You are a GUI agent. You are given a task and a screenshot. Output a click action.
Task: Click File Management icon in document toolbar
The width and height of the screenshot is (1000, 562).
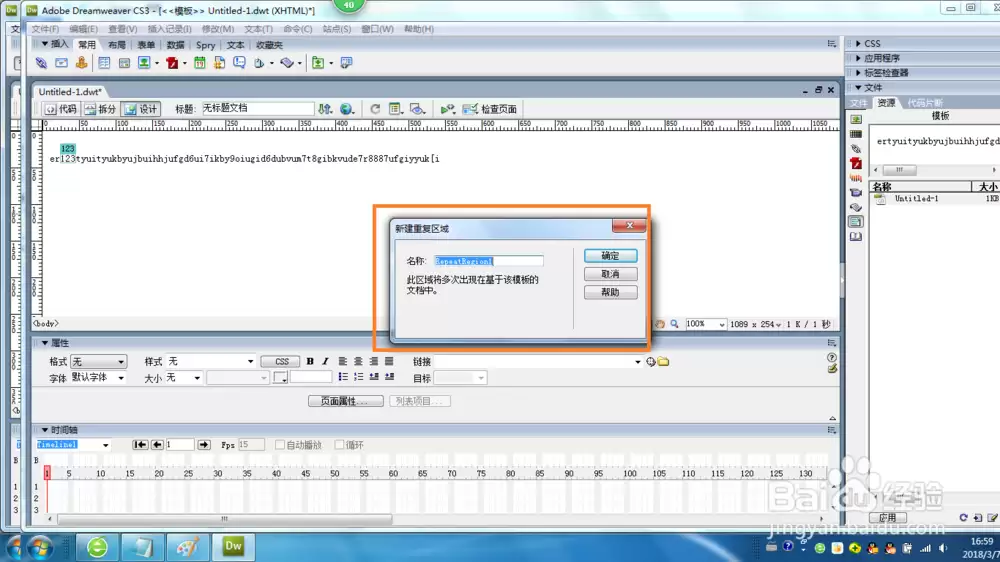tap(325, 109)
